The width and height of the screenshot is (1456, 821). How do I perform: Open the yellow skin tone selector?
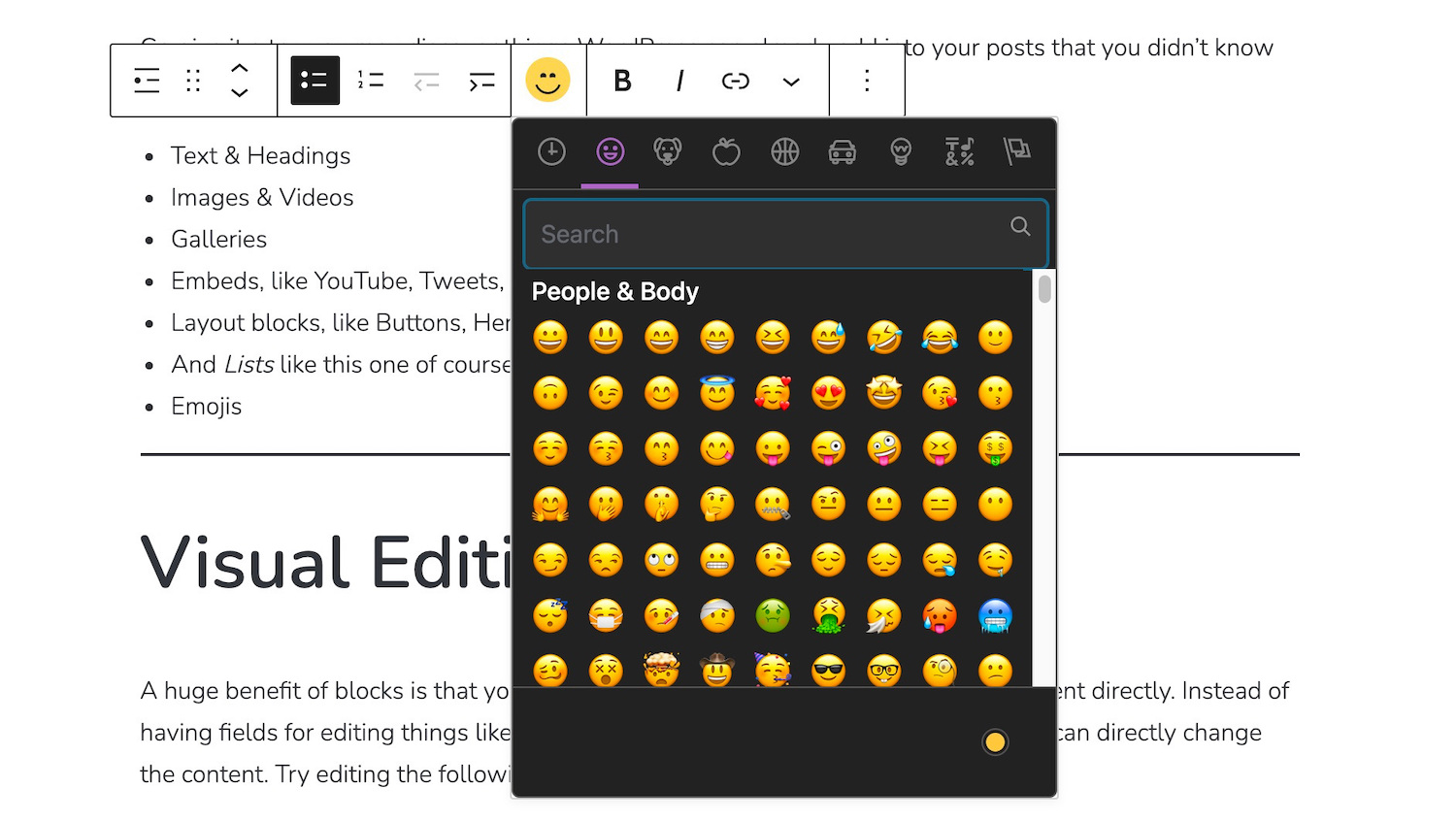tap(995, 742)
